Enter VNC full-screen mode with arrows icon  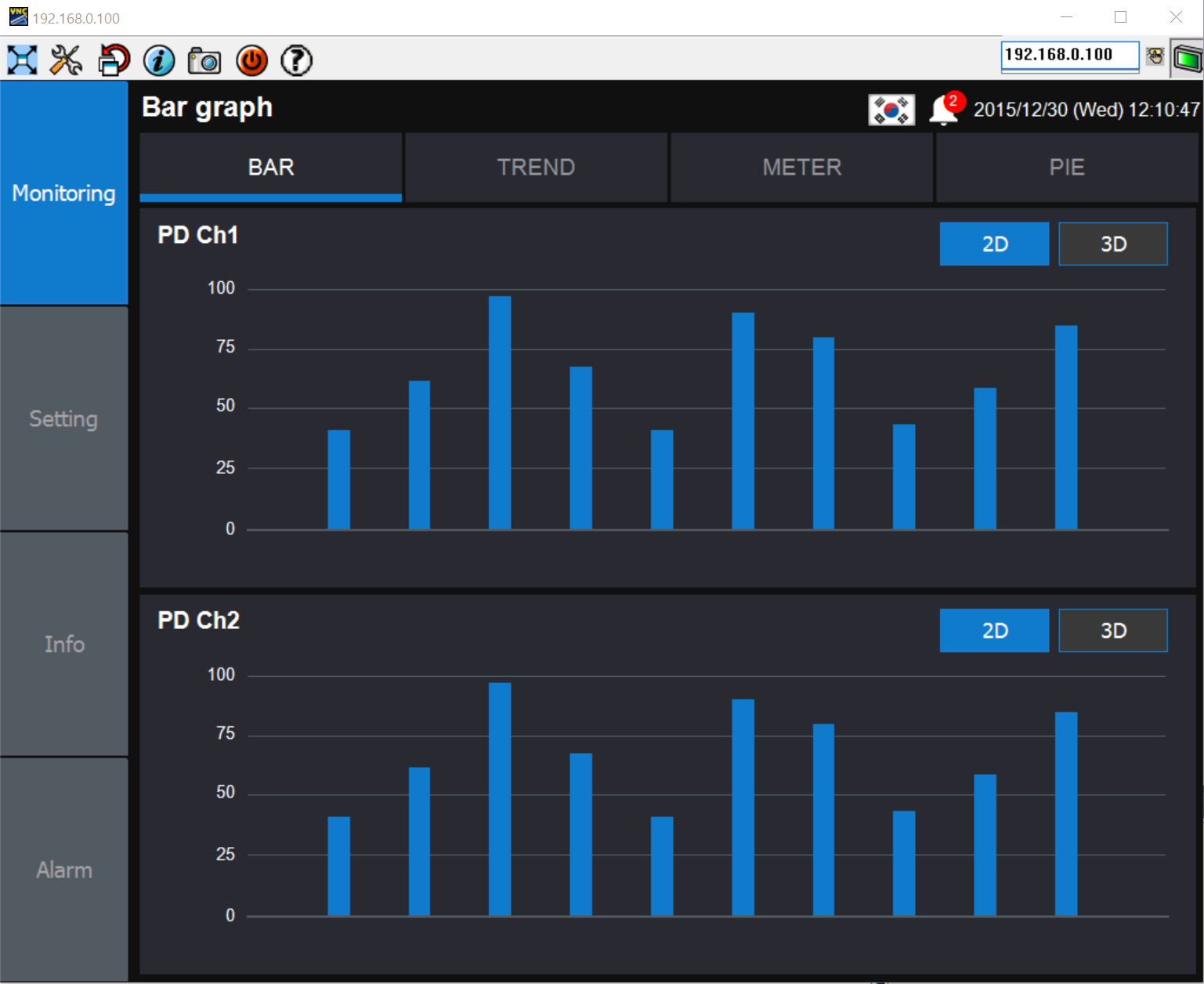pyautogui.click(x=21, y=60)
